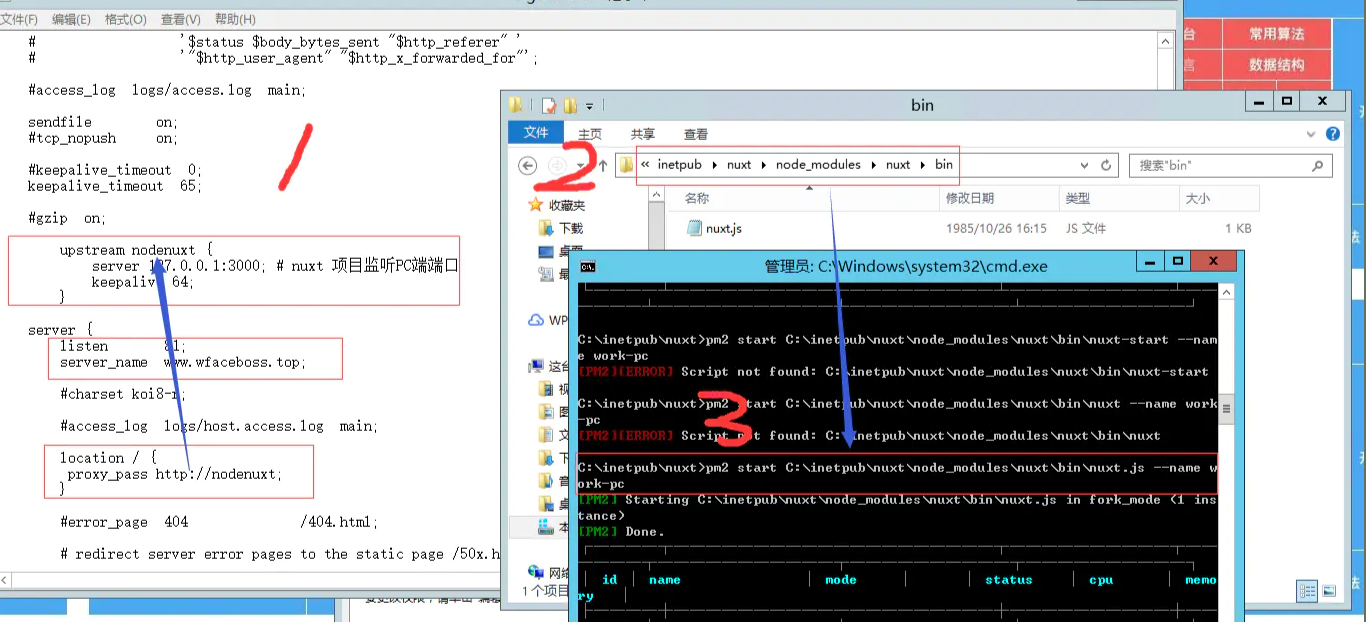Select the Downloads (下载) folder in navigation pane
Screen dimensions: 1366x622
click(x=560, y=229)
